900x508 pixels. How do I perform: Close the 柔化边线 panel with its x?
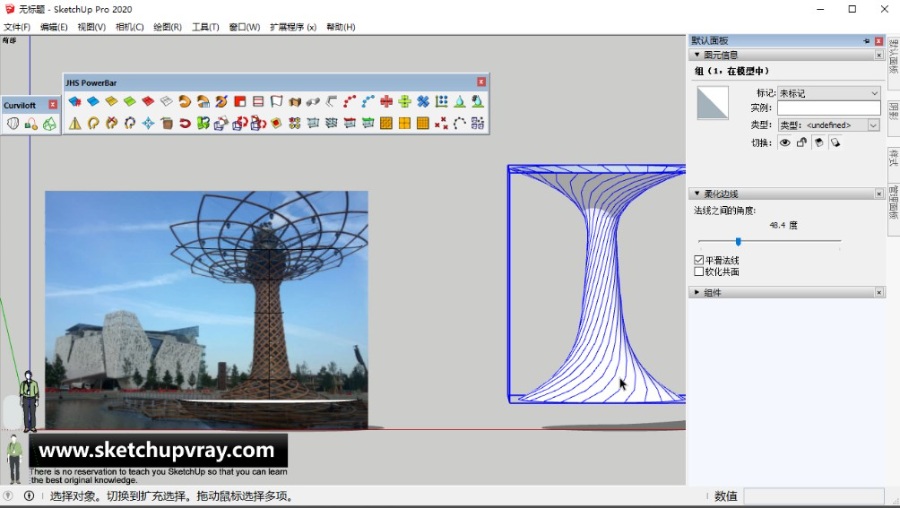[879, 194]
